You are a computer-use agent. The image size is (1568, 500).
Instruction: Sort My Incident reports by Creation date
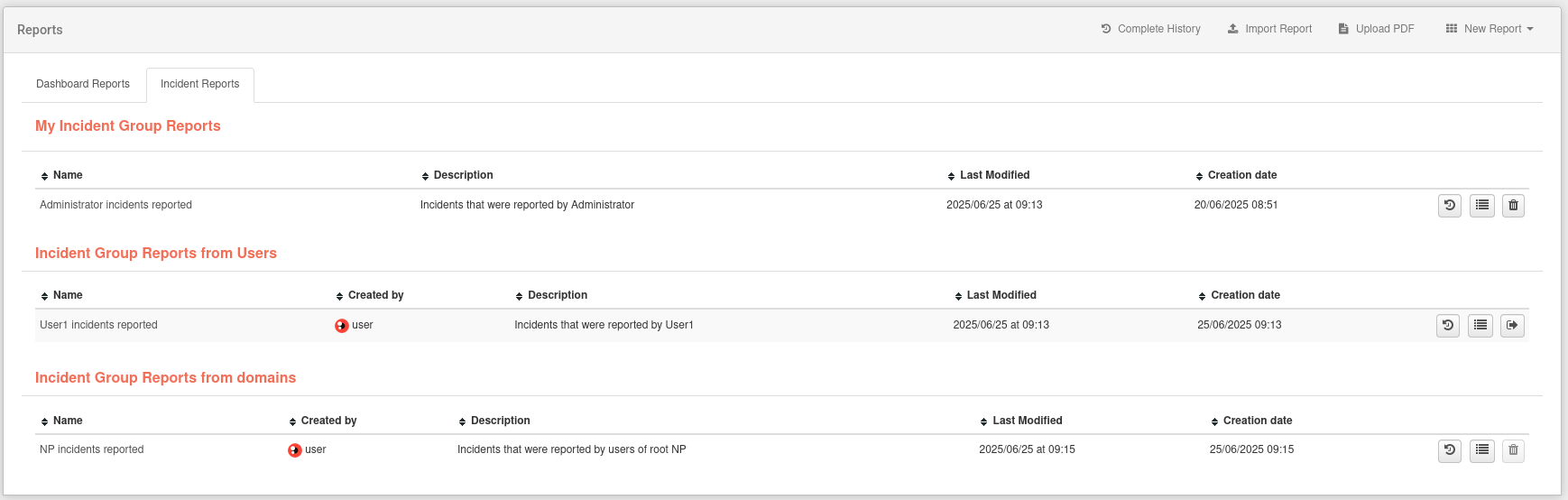1236,175
